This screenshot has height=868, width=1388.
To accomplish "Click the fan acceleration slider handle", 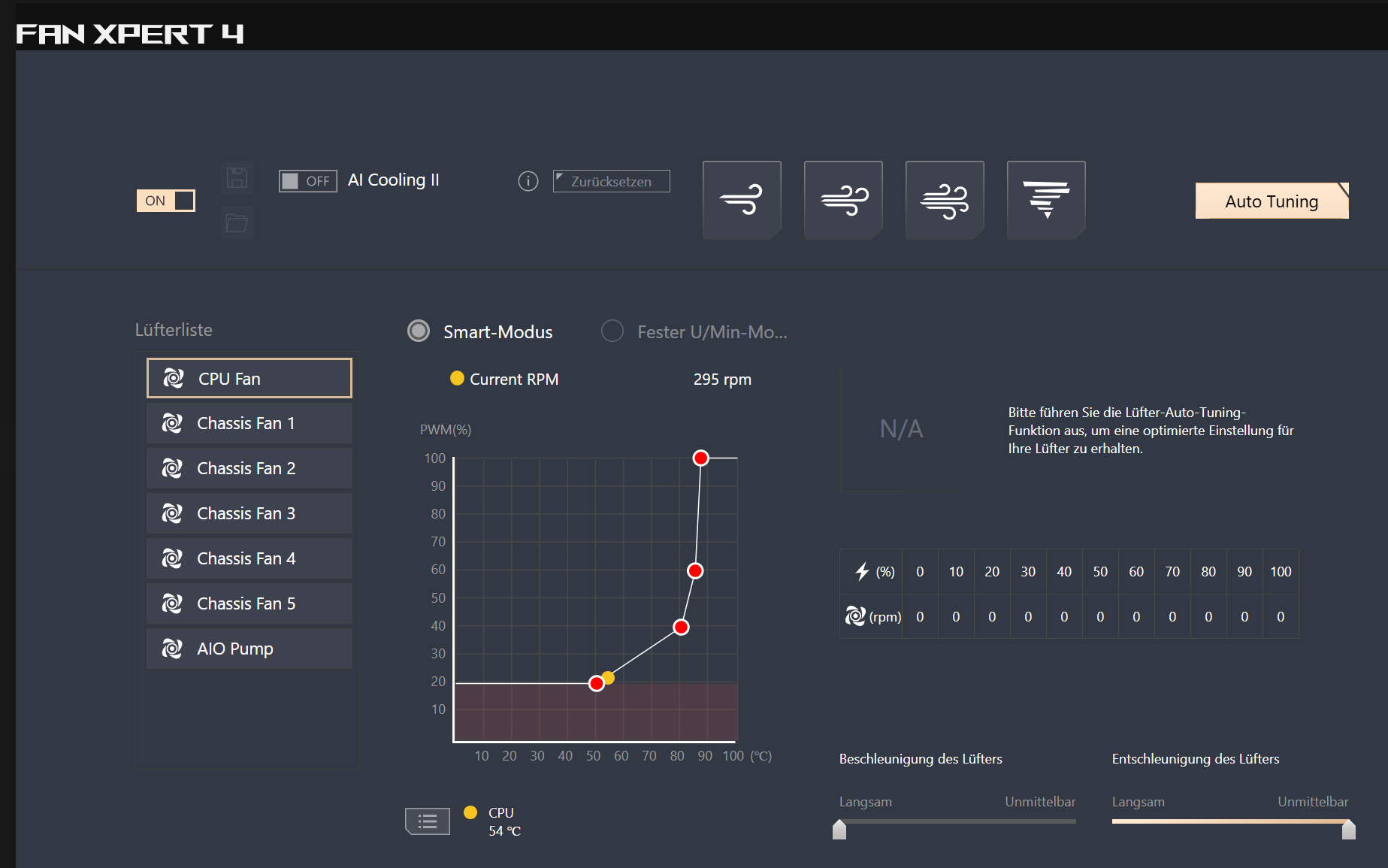I will coord(839,829).
